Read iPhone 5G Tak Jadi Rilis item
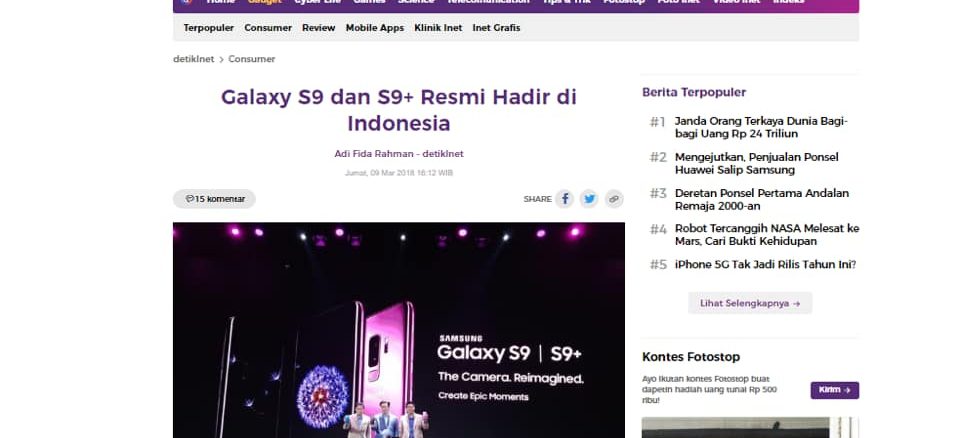 pos(765,265)
